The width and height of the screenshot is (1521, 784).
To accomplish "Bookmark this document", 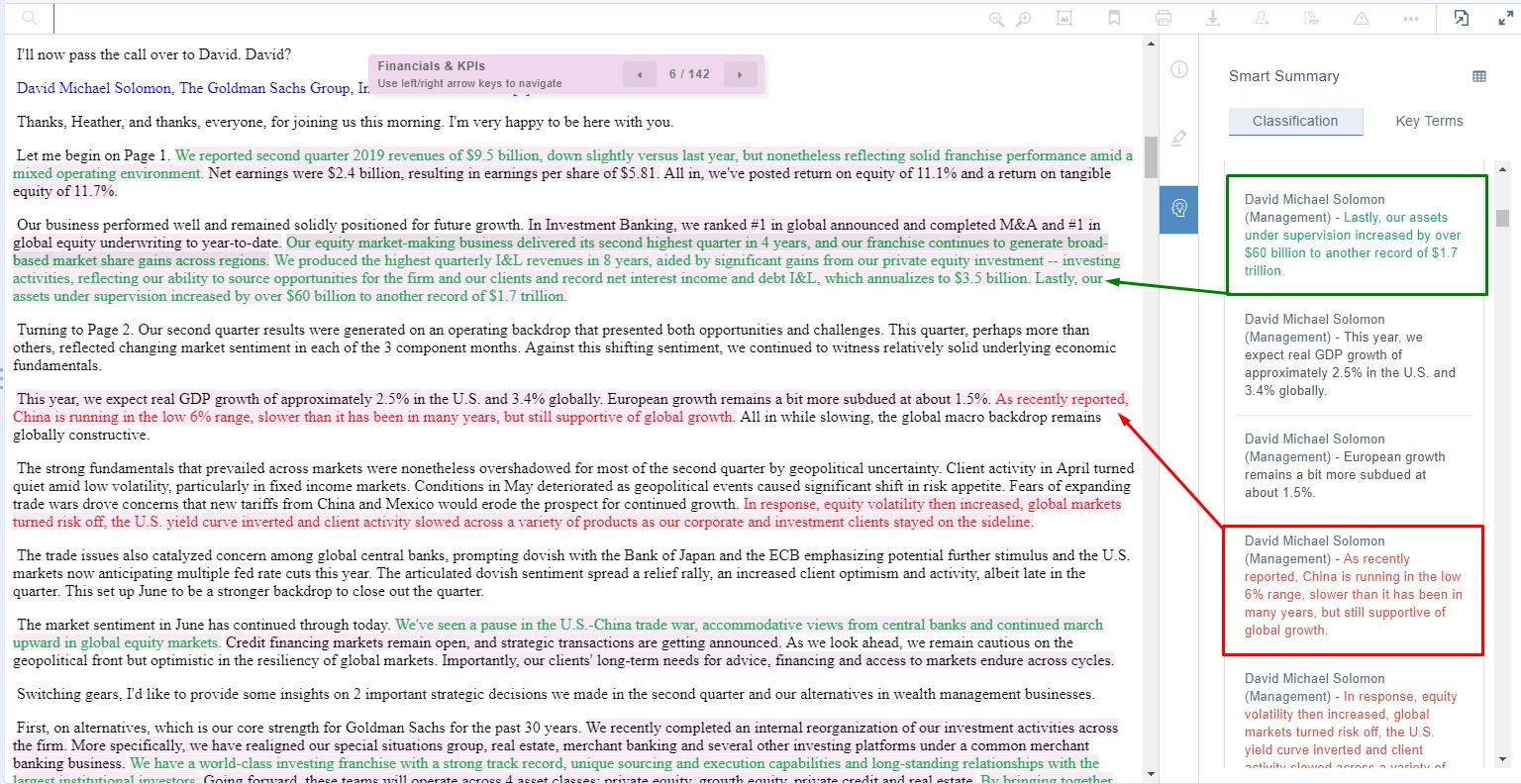I will click(1114, 18).
